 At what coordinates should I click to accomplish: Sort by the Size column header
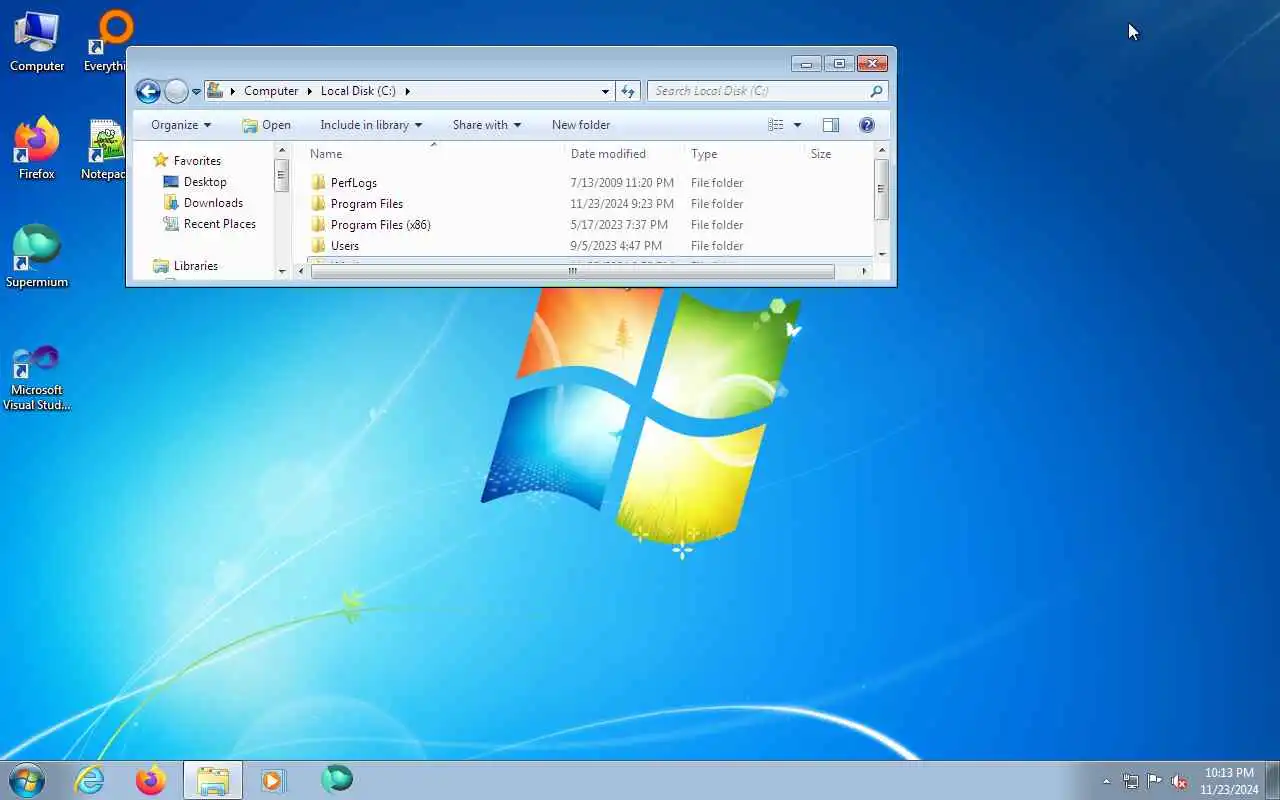click(838, 154)
